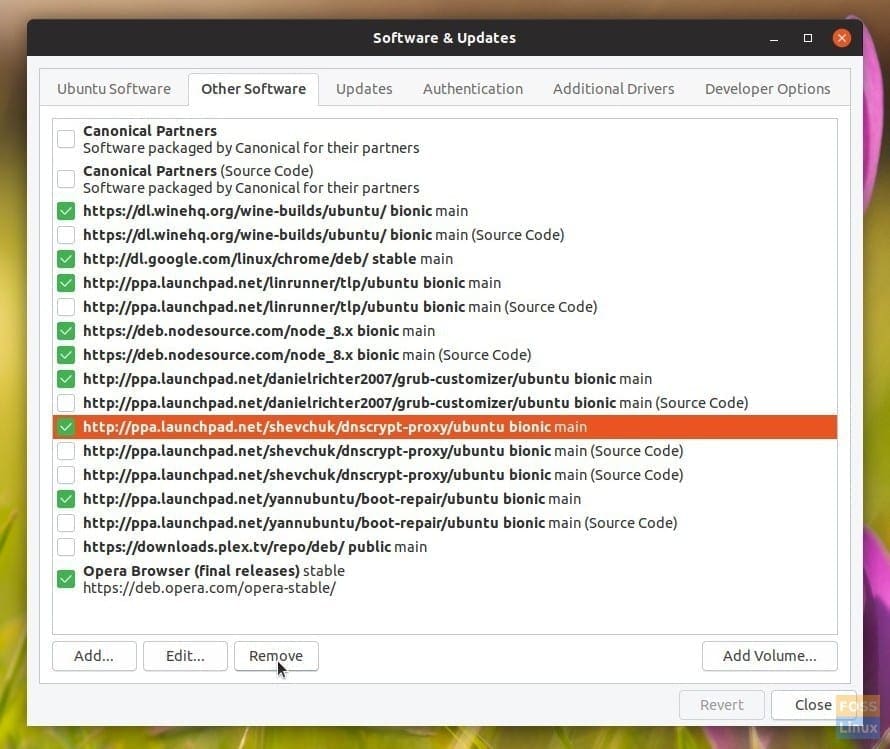Viewport: 890px width, 749px height.
Task: Uncheck the grub-customizer binary main checkbox
Action: pos(66,378)
